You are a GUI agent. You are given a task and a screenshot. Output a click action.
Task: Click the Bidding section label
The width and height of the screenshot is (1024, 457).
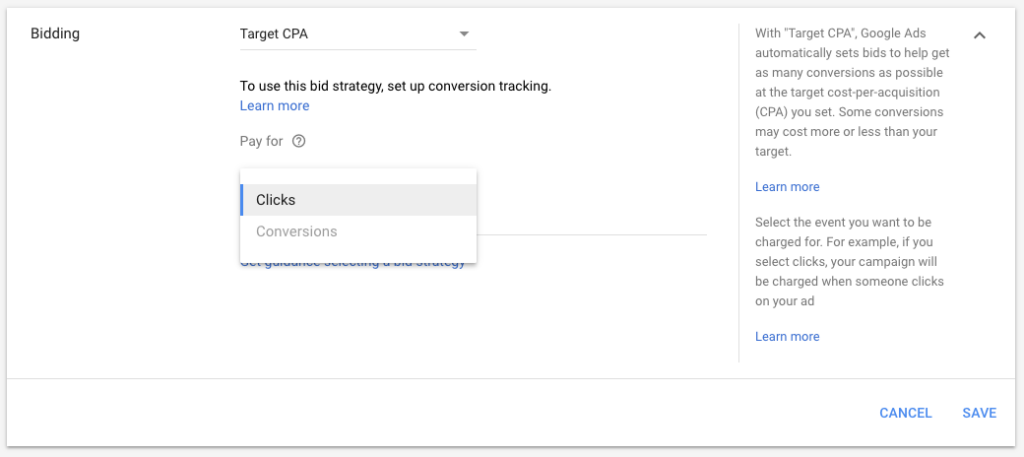point(55,34)
